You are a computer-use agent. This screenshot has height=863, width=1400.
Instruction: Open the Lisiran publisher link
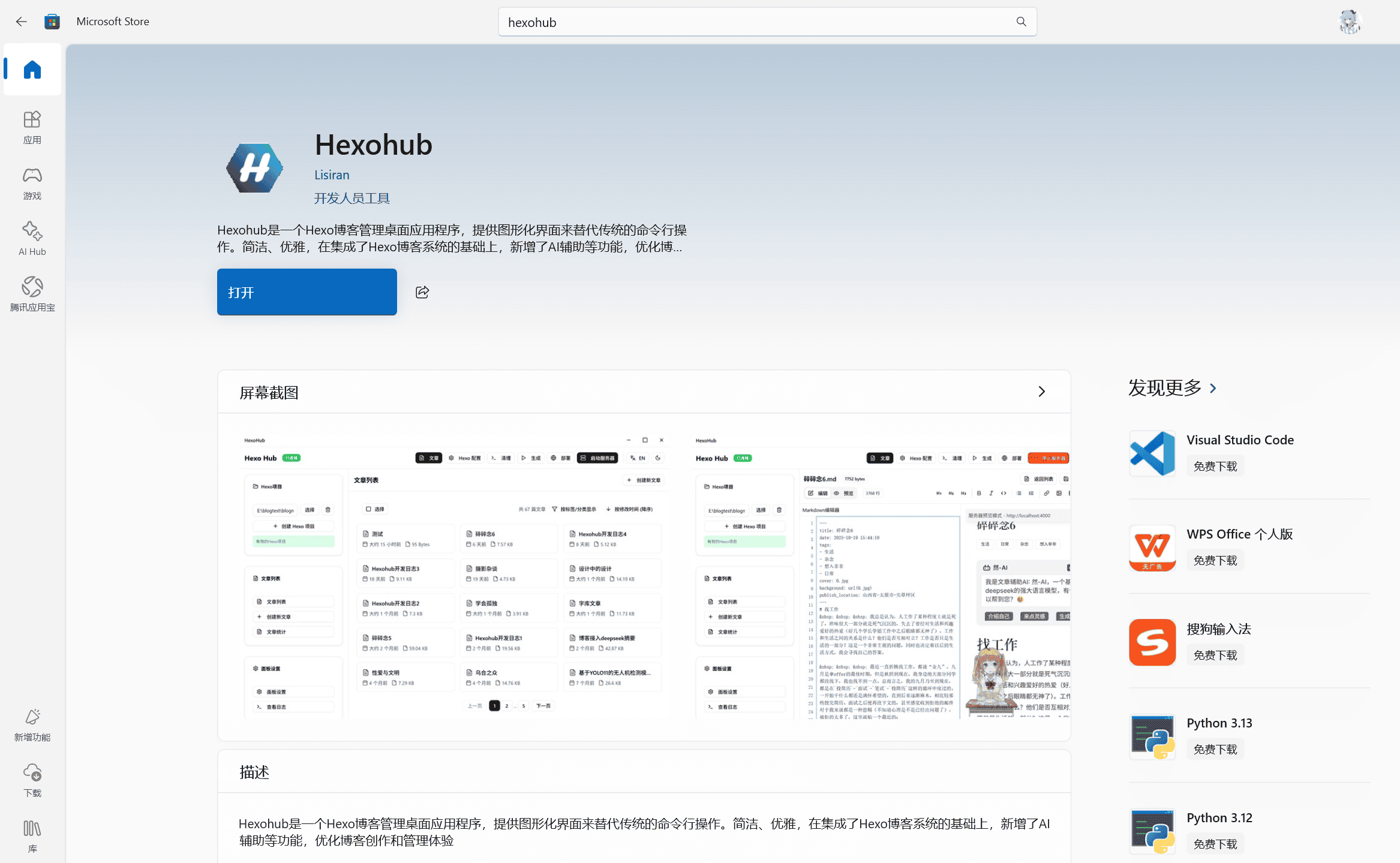(x=332, y=175)
